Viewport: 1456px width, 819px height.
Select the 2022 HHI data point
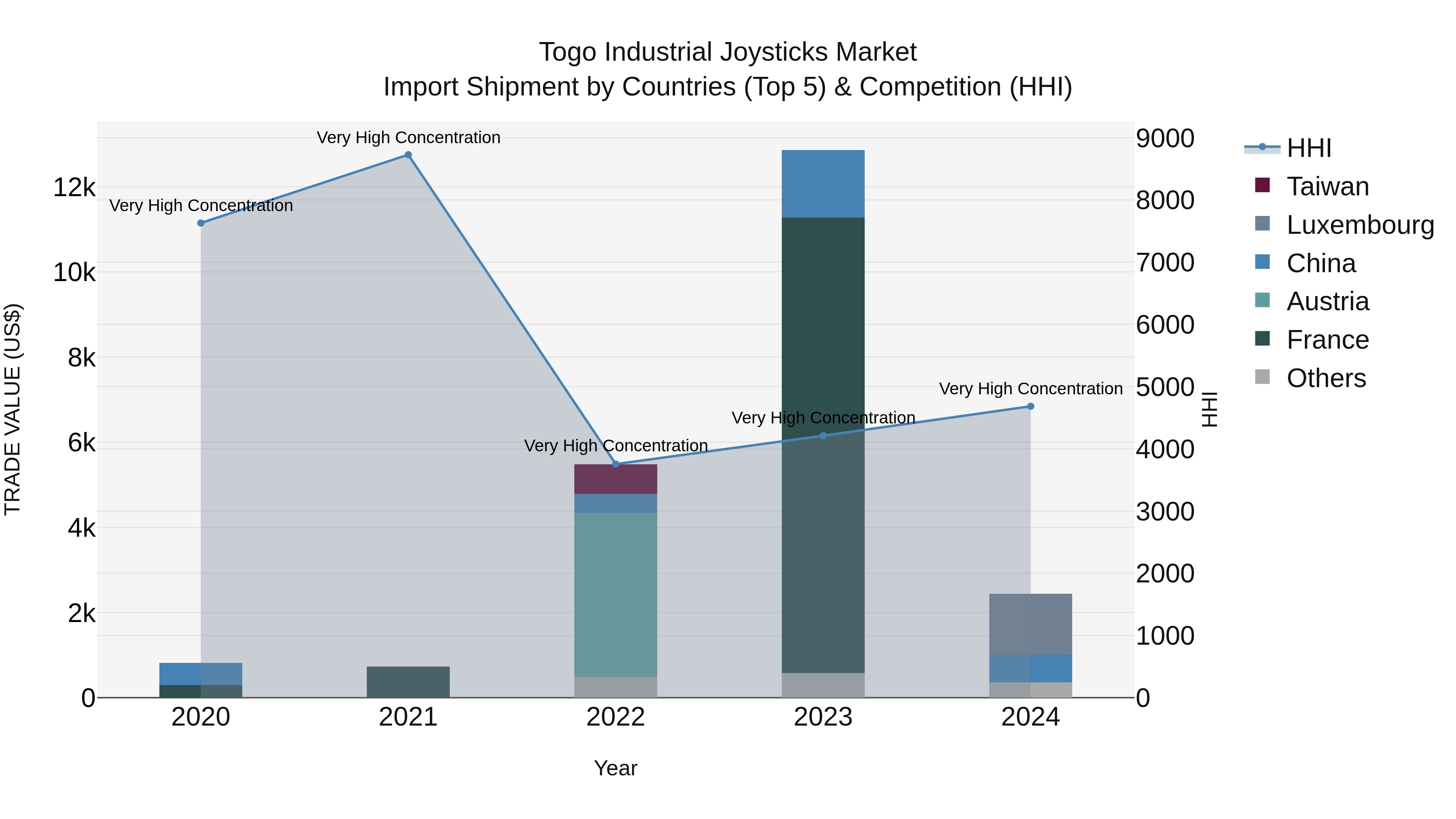pos(616,464)
